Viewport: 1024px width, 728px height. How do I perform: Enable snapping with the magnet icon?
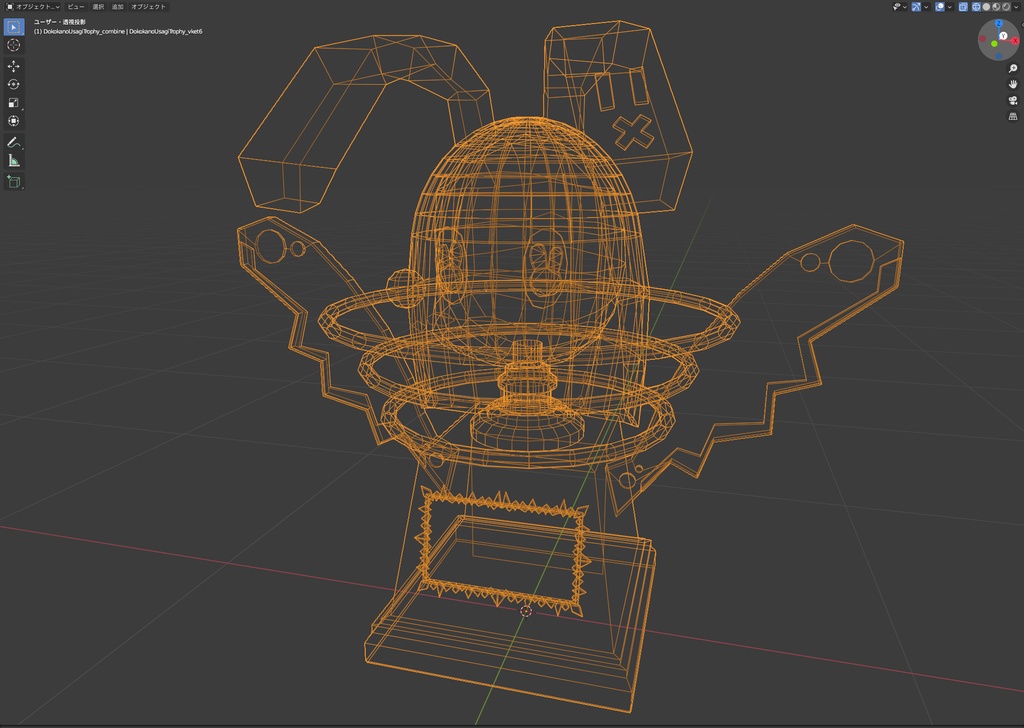click(x=916, y=7)
